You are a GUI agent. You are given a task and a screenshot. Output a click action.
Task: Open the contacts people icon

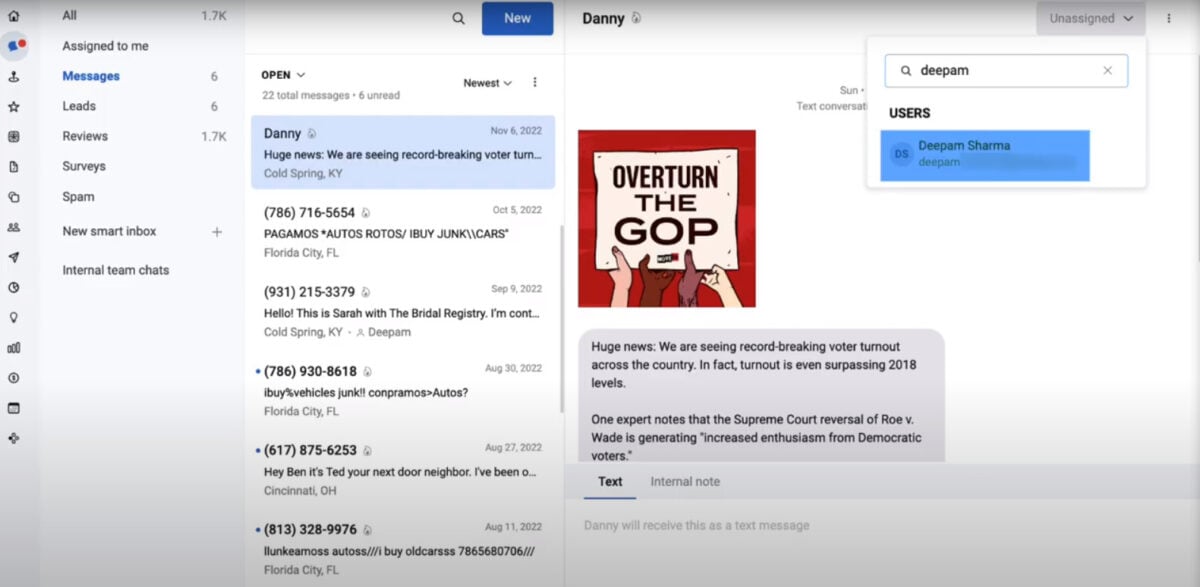(x=14, y=227)
